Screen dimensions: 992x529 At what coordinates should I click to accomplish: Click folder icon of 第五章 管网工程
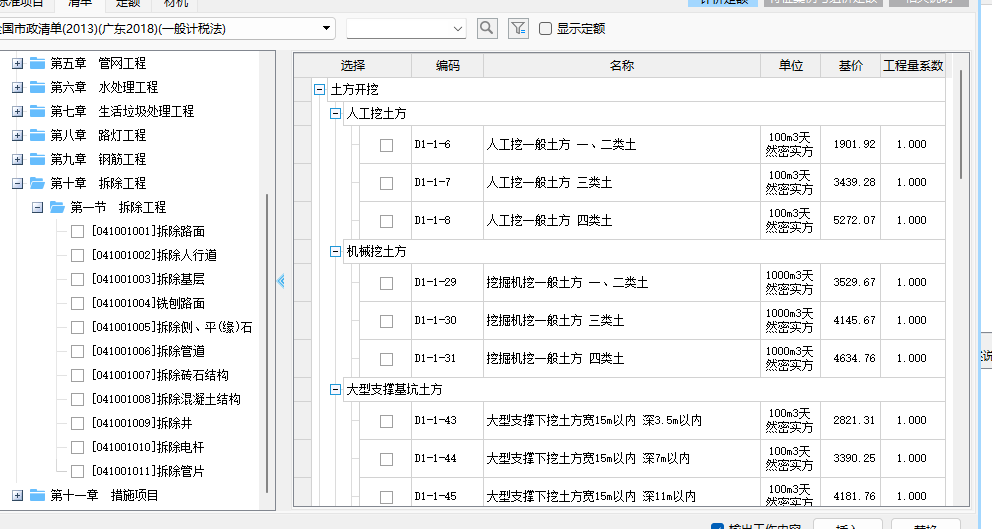[38, 63]
